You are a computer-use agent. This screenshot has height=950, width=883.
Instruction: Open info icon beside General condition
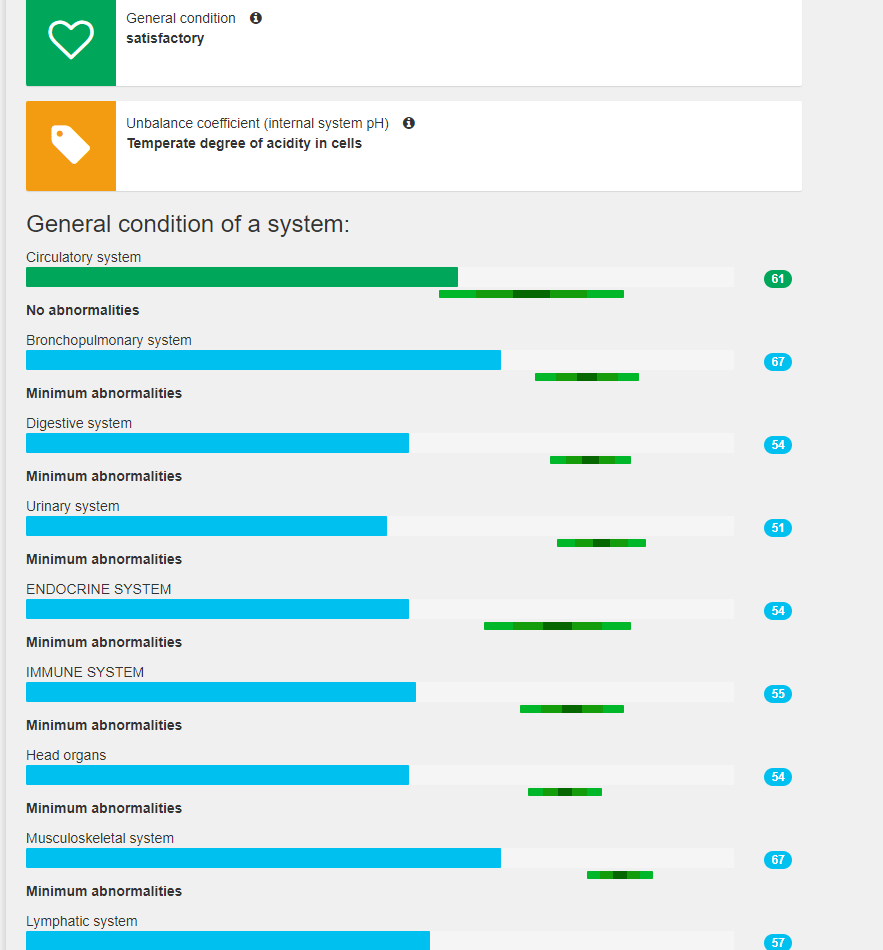tap(256, 18)
